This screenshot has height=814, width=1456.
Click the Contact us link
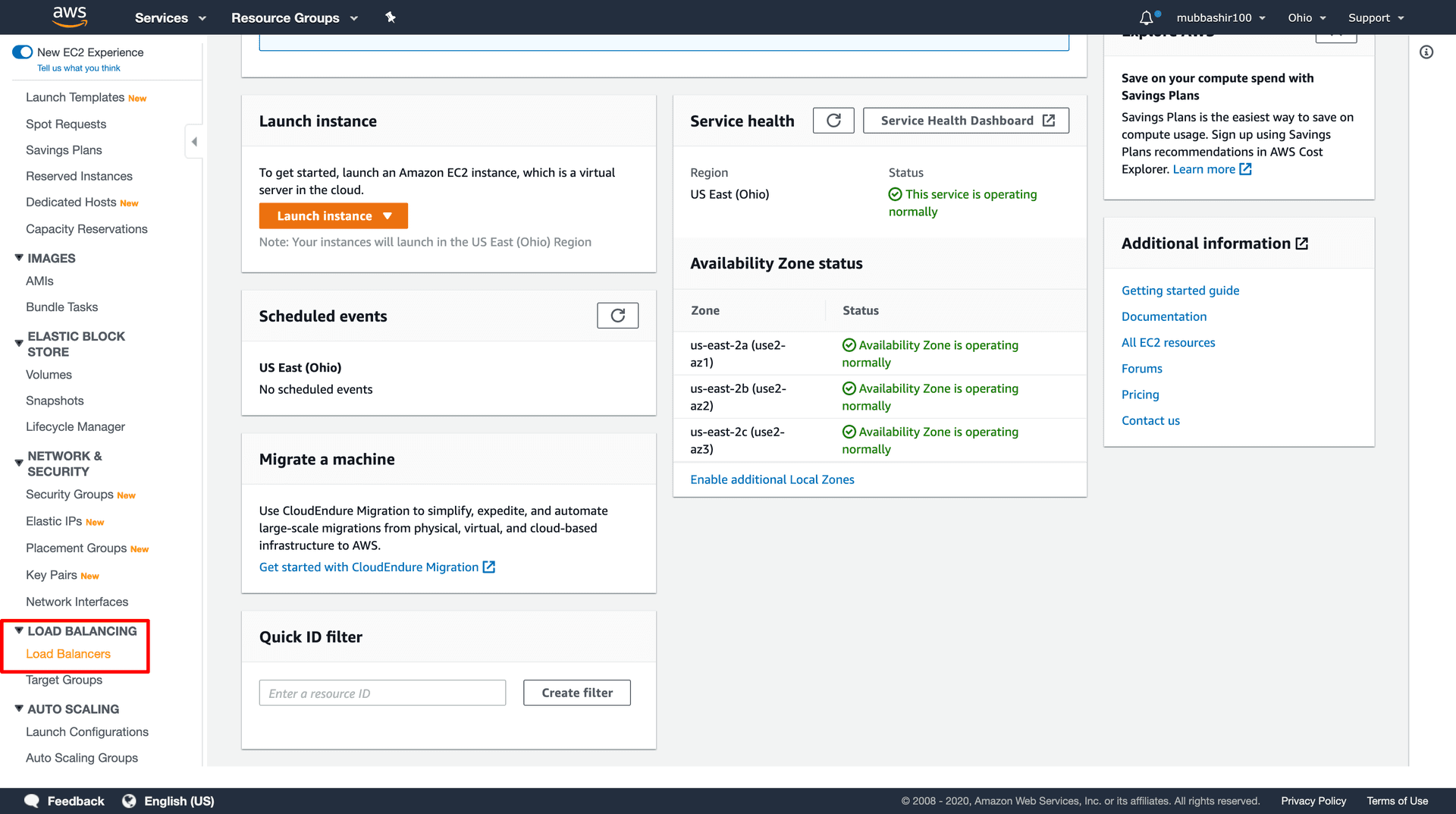click(1150, 421)
